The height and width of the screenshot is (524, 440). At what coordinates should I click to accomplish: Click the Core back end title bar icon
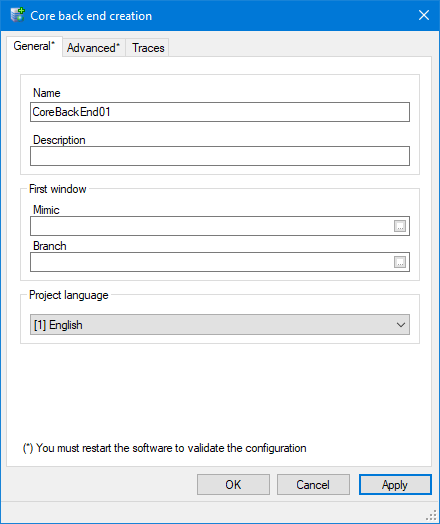point(17,15)
